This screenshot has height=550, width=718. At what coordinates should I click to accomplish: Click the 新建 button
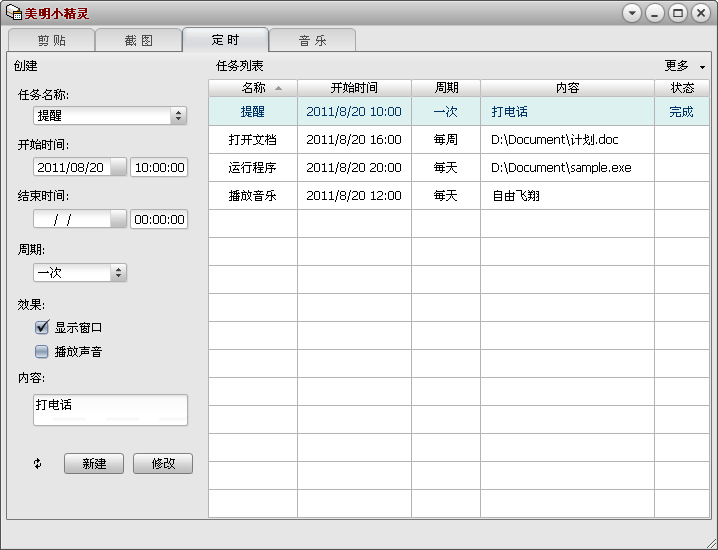(x=94, y=463)
